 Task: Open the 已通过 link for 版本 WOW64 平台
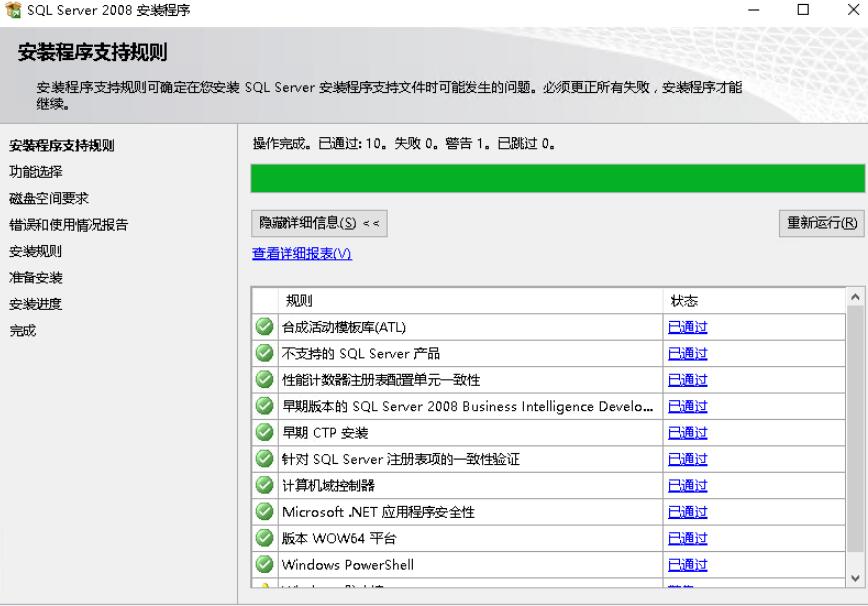click(688, 538)
